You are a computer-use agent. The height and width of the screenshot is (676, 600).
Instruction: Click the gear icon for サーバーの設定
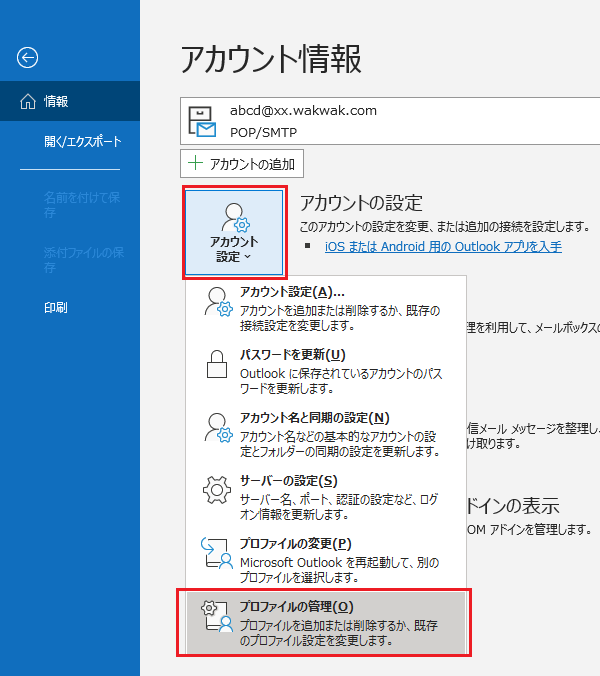[217, 492]
